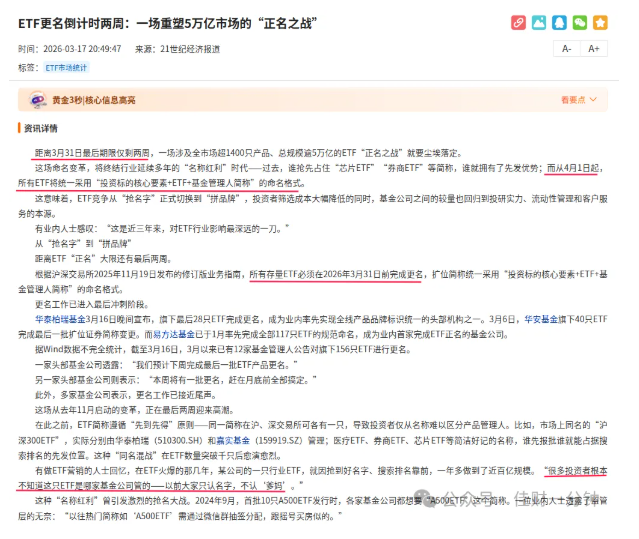Open the ETF市场统计 tag
The height and width of the screenshot is (539, 639).
pos(66,68)
